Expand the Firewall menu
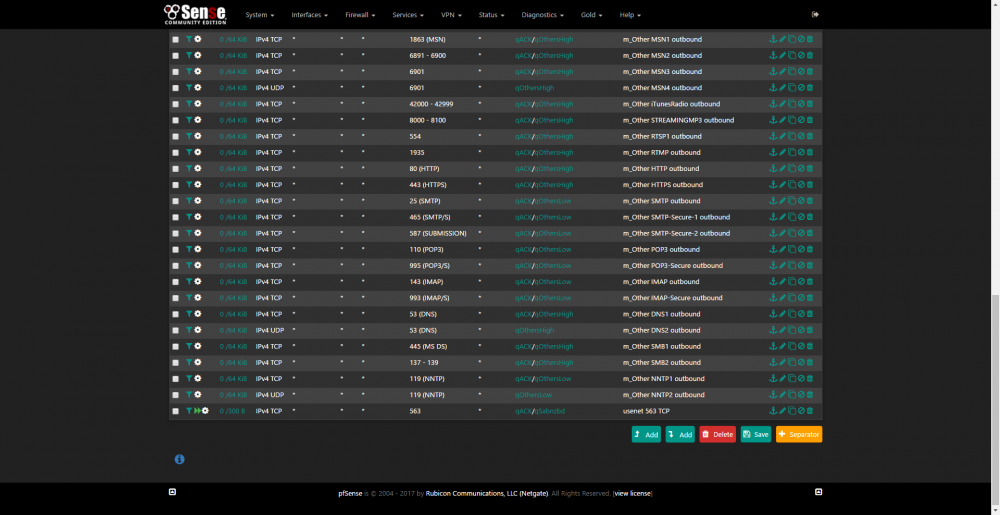This screenshot has height=515, width=1000. (x=360, y=15)
